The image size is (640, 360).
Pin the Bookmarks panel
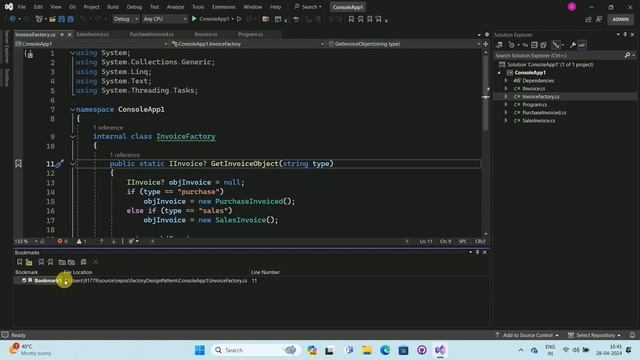coord(478,252)
